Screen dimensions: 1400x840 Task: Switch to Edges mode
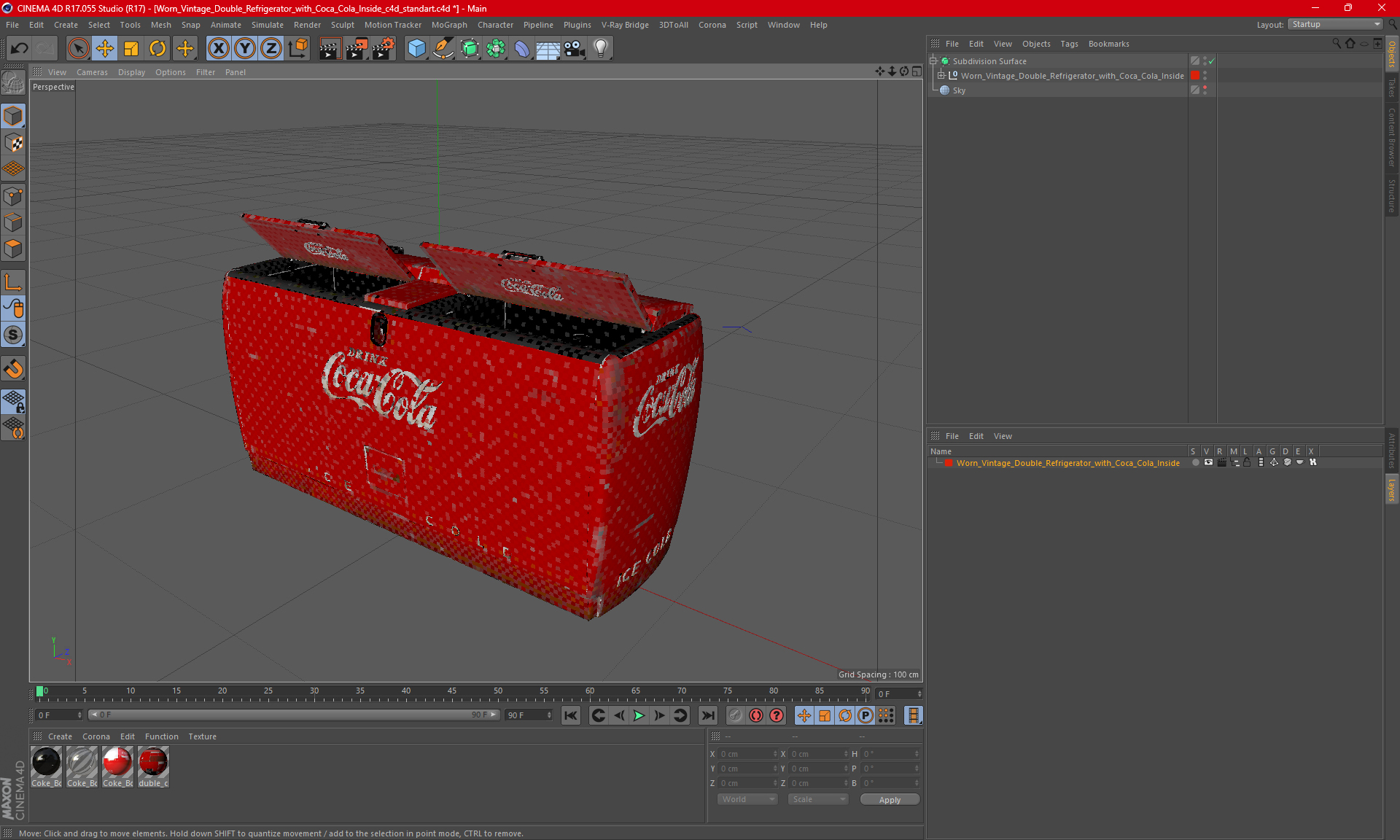13,222
